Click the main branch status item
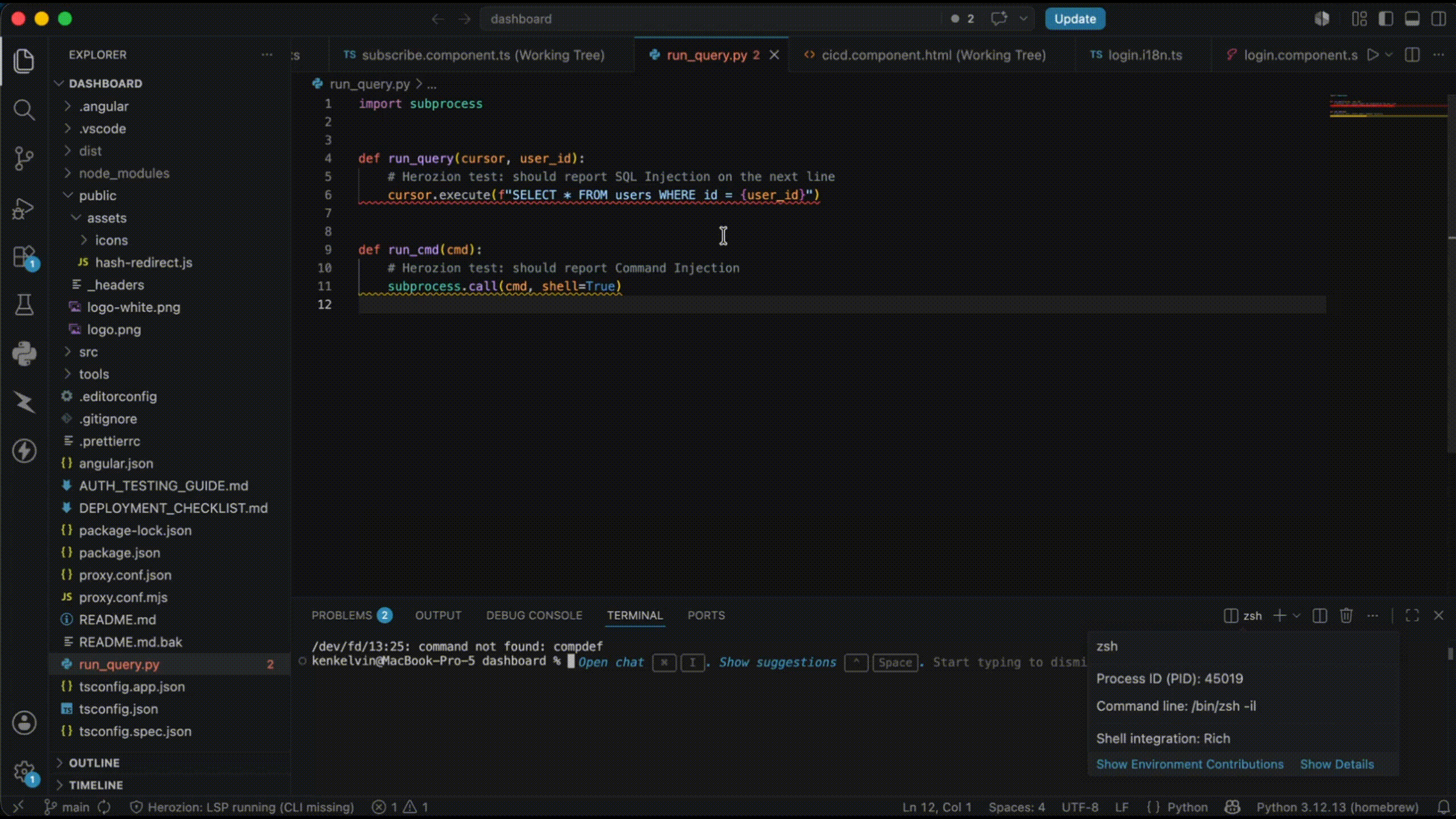1456x819 pixels. point(67,807)
